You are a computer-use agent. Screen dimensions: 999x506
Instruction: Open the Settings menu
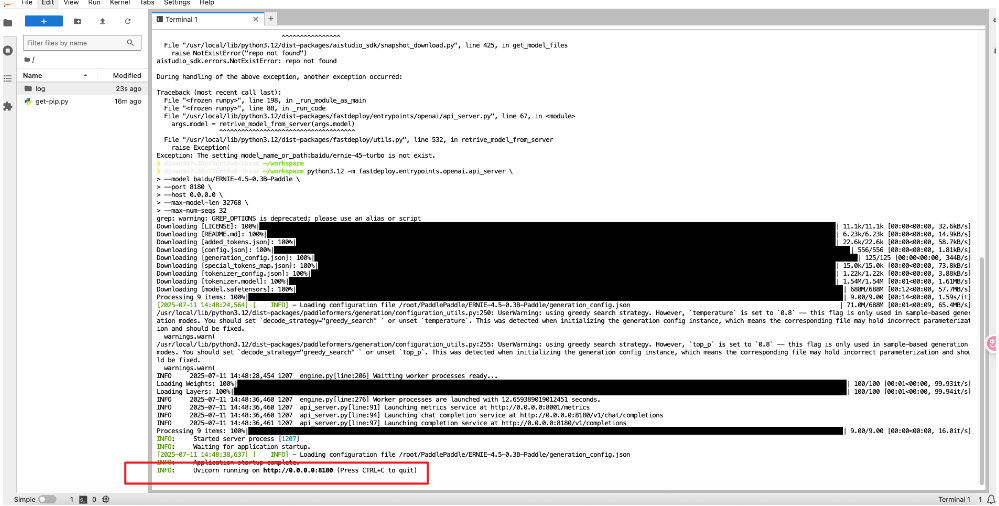[177, 3]
